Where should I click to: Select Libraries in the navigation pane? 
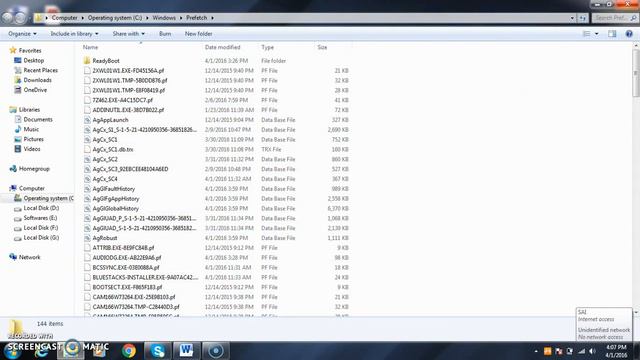pyautogui.click(x=29, y=110)
